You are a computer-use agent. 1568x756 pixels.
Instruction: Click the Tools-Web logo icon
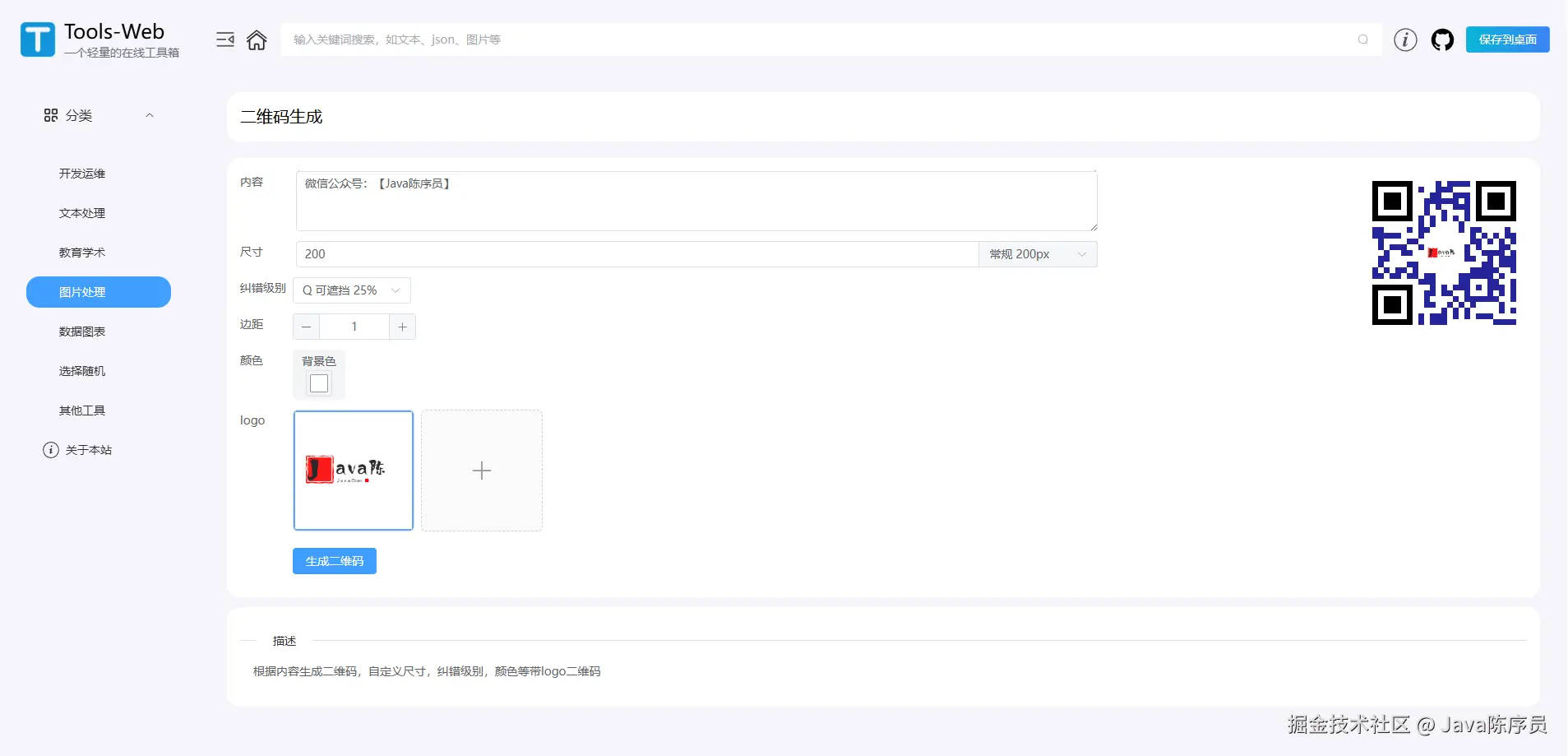click(x=38, y=39)
